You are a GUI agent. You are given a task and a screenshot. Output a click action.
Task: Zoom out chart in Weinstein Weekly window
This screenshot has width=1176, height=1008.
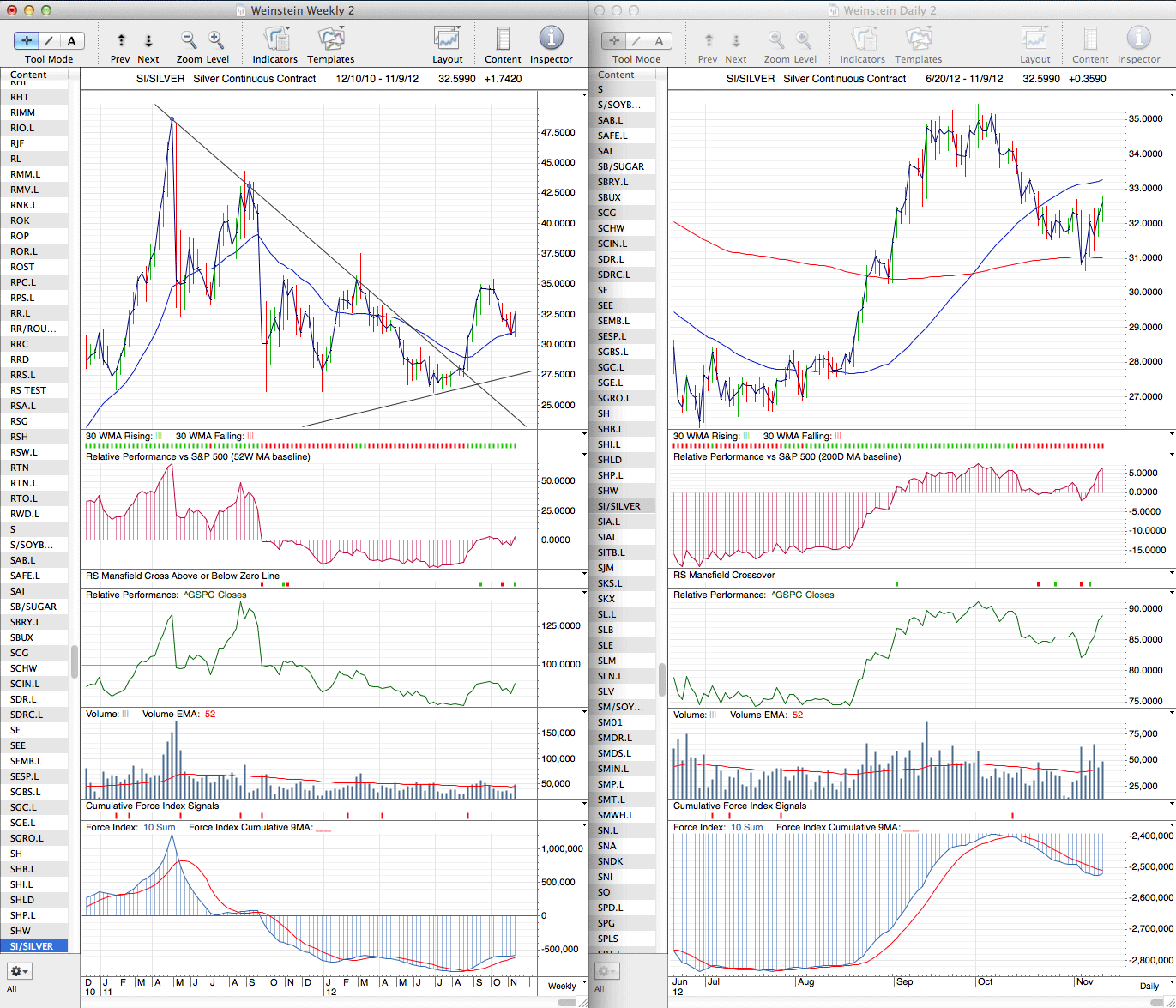pos(189,39)
